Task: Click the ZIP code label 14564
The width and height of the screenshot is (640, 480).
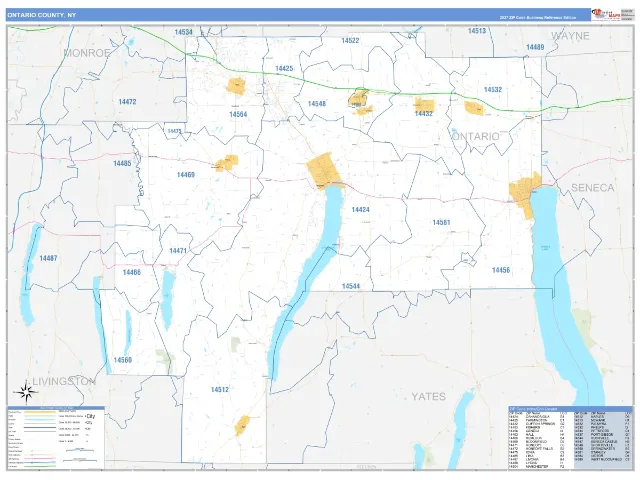Action: pyautogui.click(x=238, y=114)
